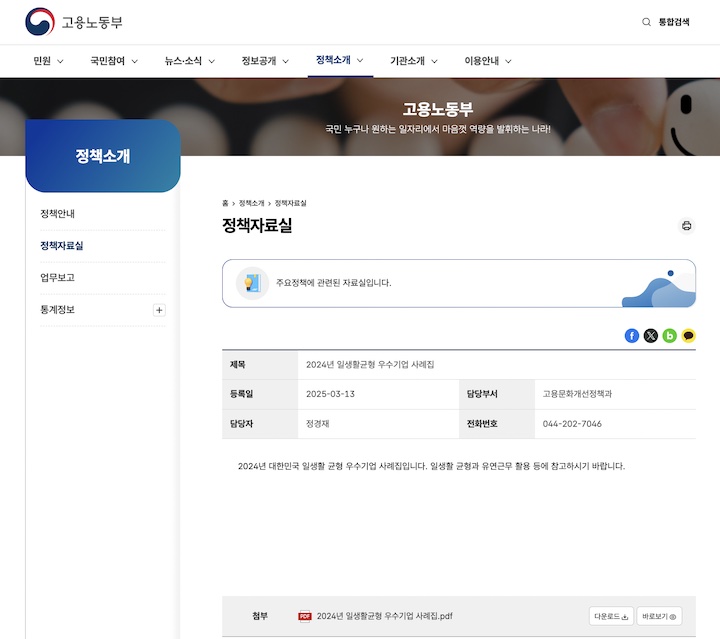Share via the green b icon

pyautogui.click(x=669, y=336)
